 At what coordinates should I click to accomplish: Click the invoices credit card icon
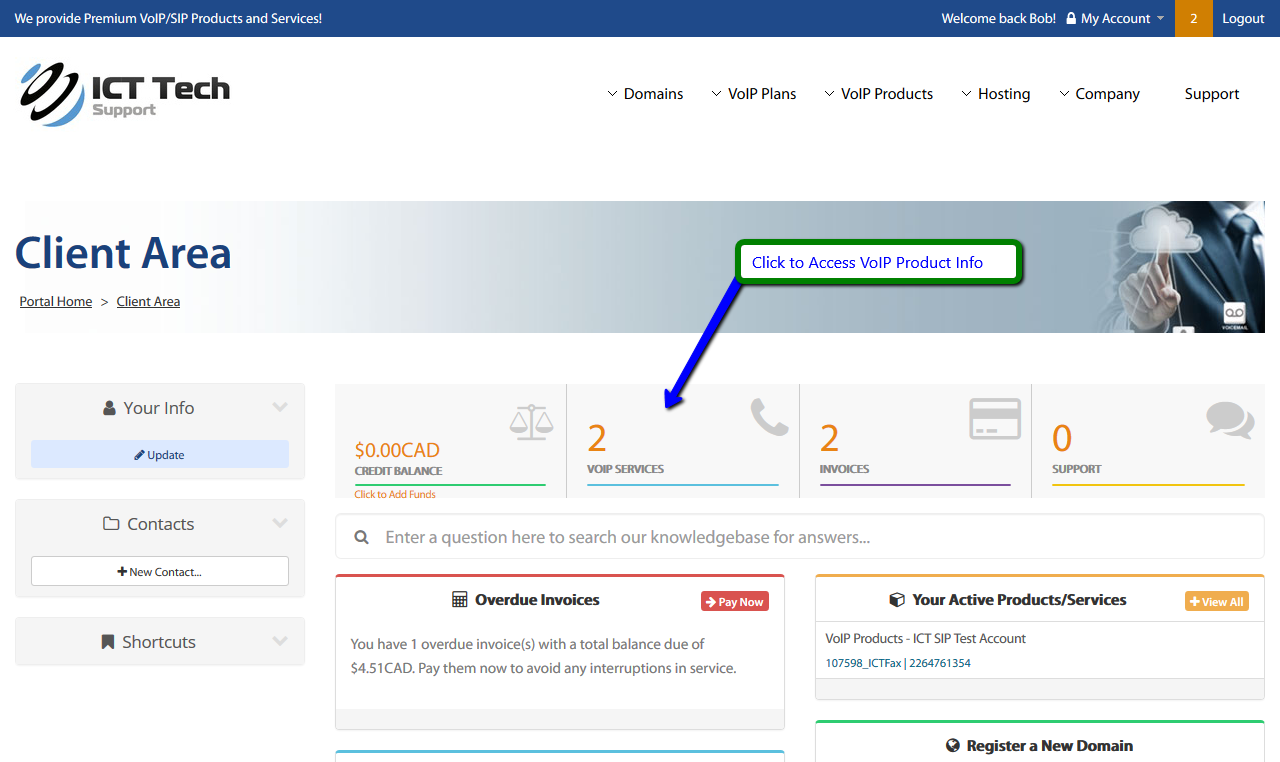coord(995,418)
